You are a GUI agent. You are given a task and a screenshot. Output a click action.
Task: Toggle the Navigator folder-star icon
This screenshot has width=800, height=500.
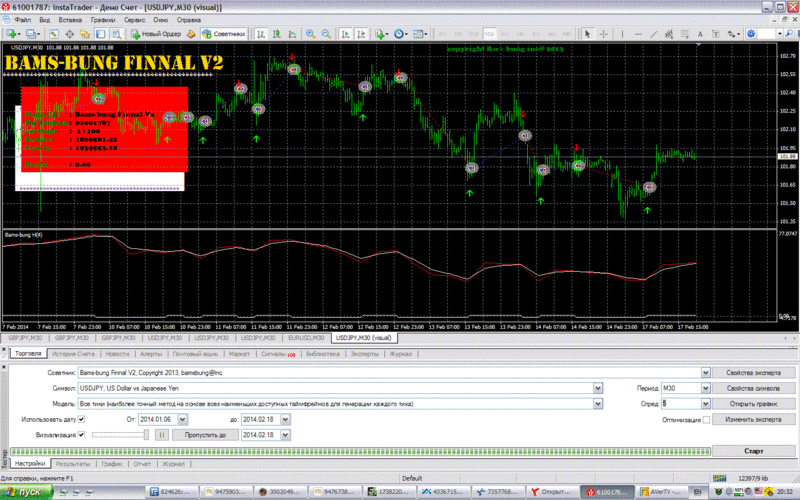(85, 34)
